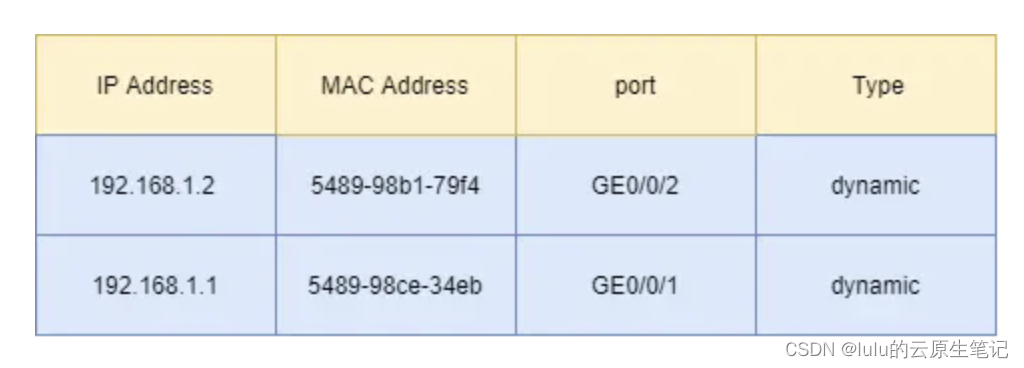Click the 192.168.1.2 IP cell
The width and height of the screenshot is (1024, 368).
[x=155, y=185]
